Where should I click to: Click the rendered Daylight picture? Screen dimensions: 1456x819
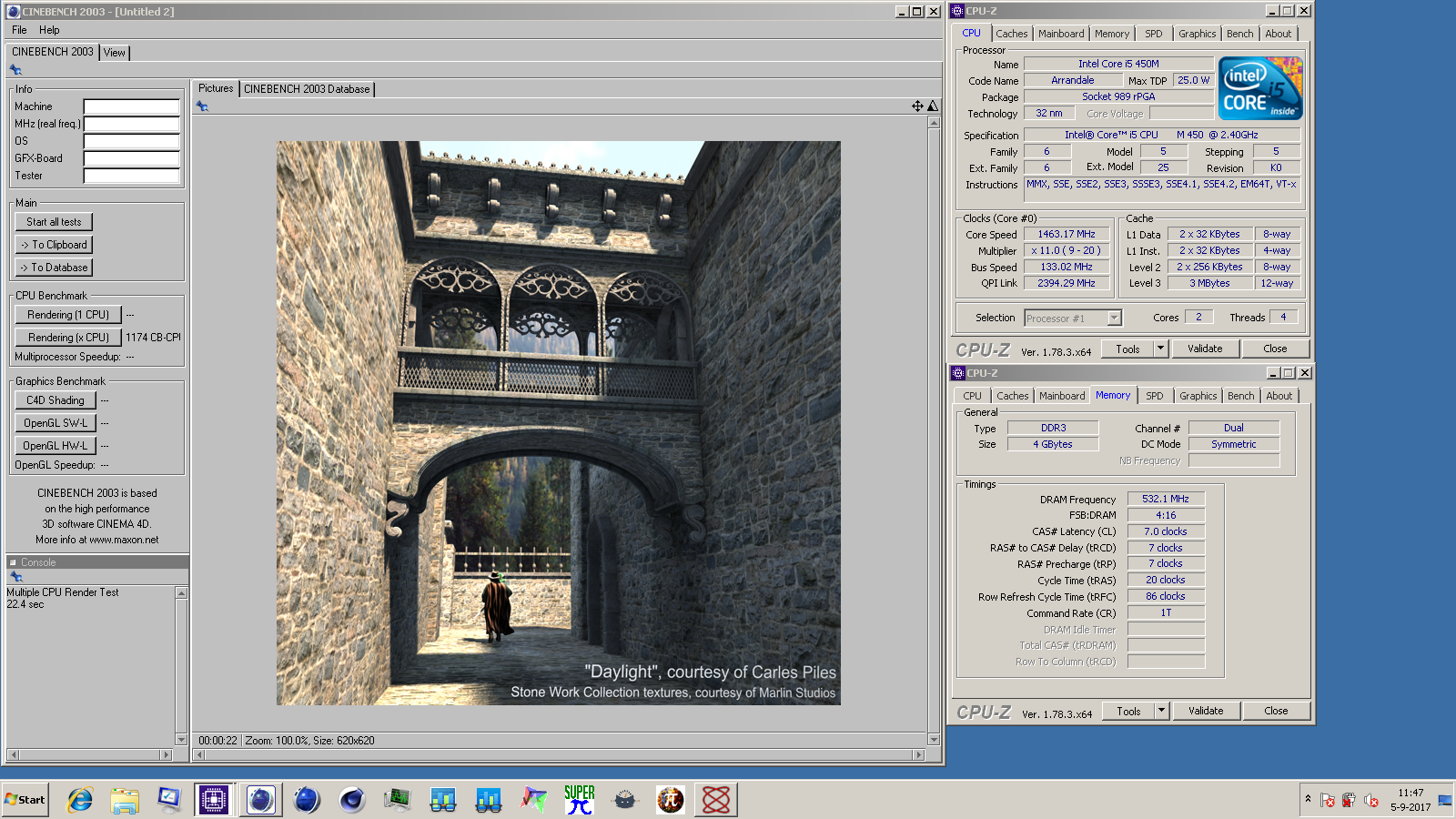pyautogui.click(x=559, y=423)
